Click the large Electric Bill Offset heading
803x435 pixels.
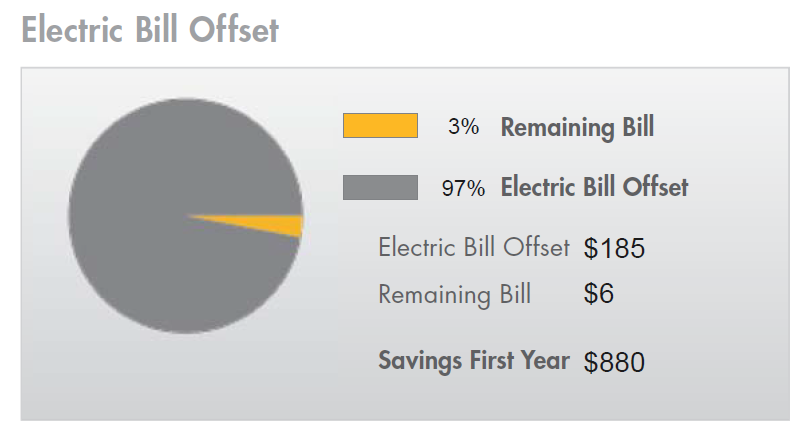pos(150,29)
